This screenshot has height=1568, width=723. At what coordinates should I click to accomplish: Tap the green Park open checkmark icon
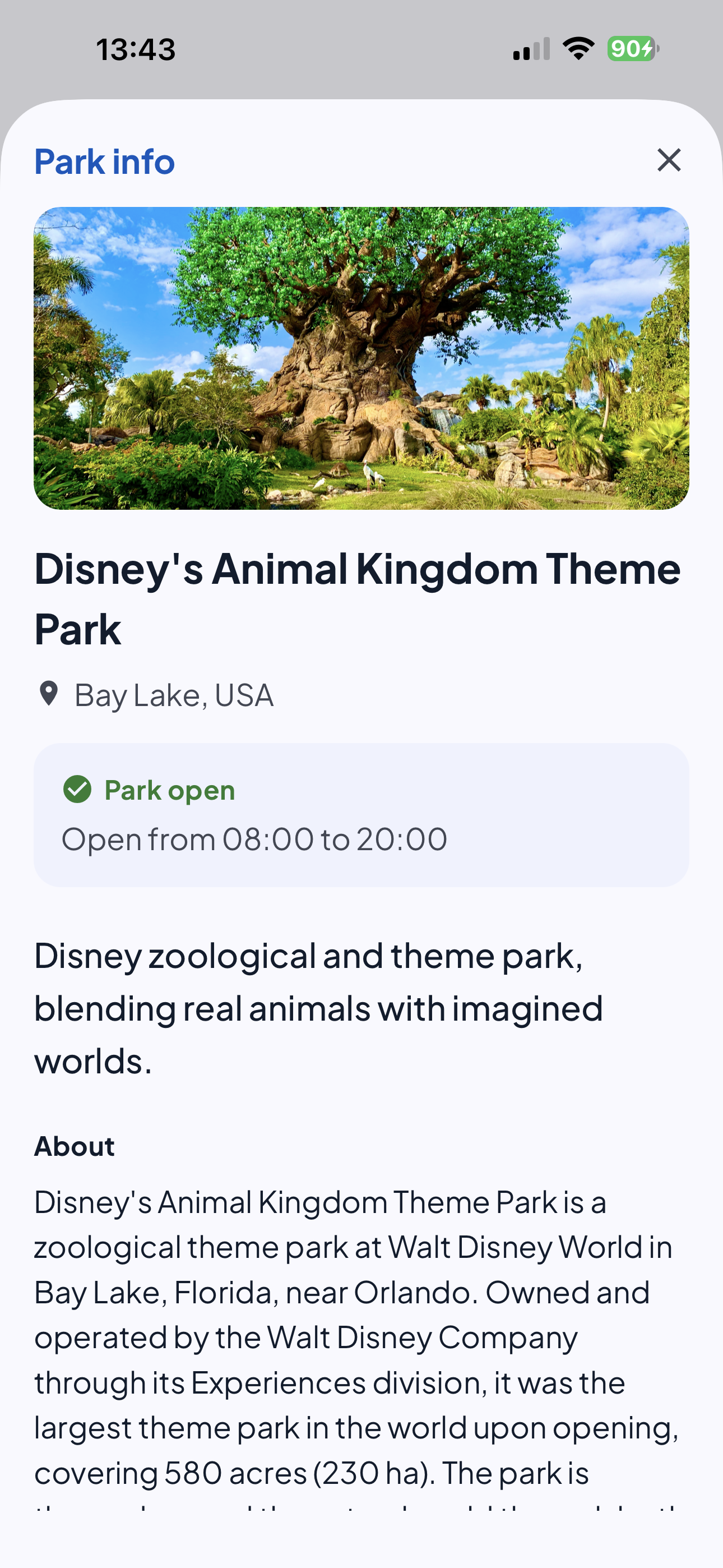click(77, 790)
